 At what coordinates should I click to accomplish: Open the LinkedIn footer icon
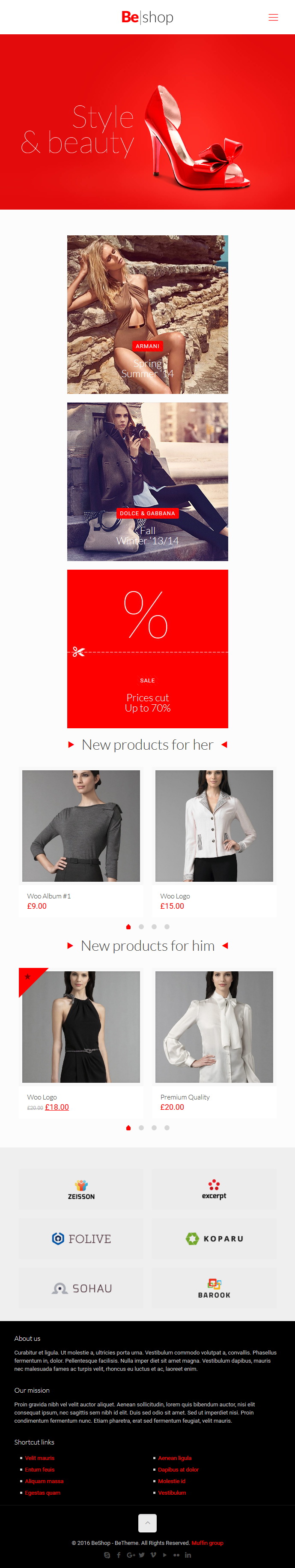(x=188, y=1555)
